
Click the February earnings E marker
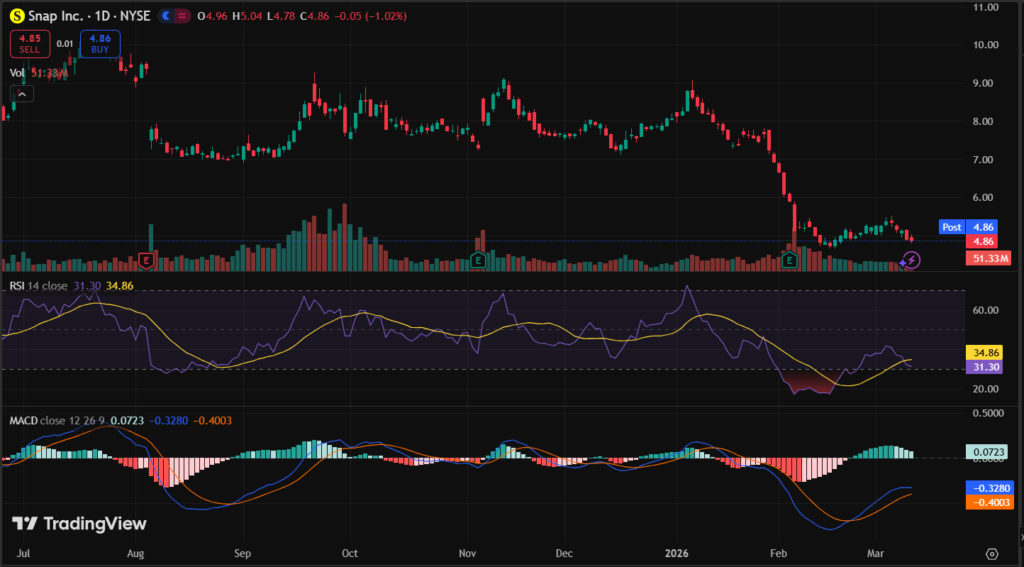(789, 260)
